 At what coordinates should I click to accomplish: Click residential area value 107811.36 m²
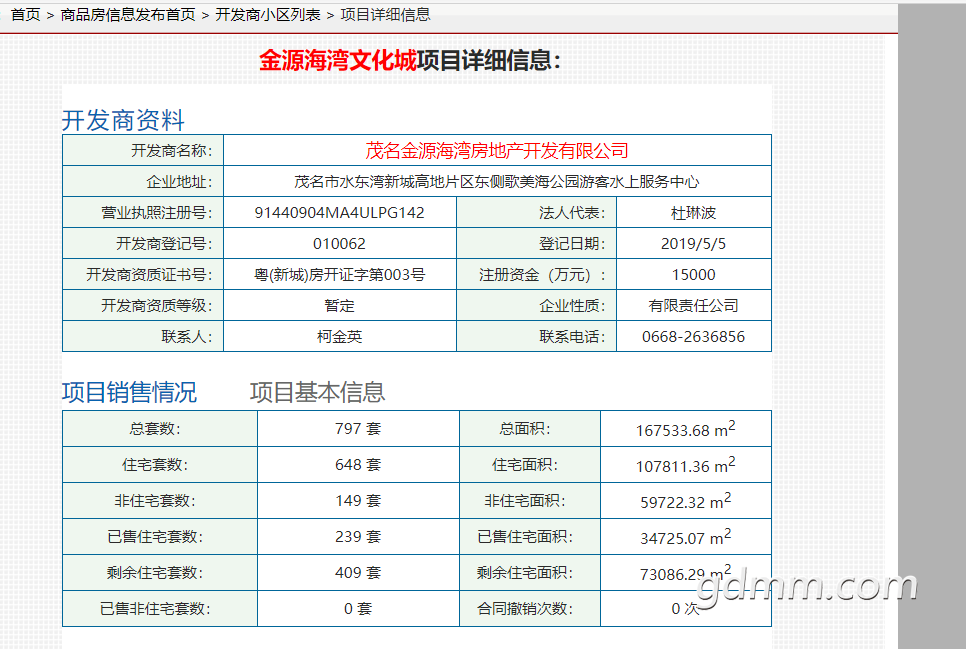[686, 465]
